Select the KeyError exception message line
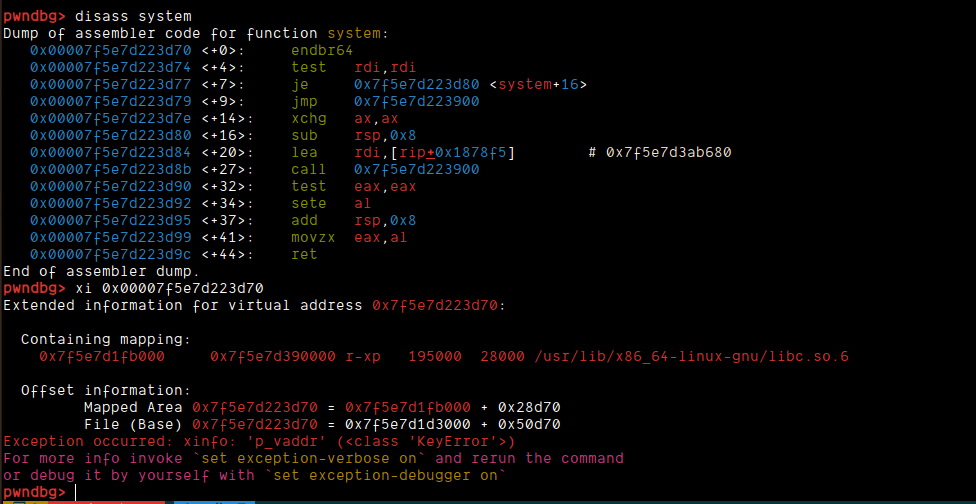The image size is (976, 504). [260, 442]
